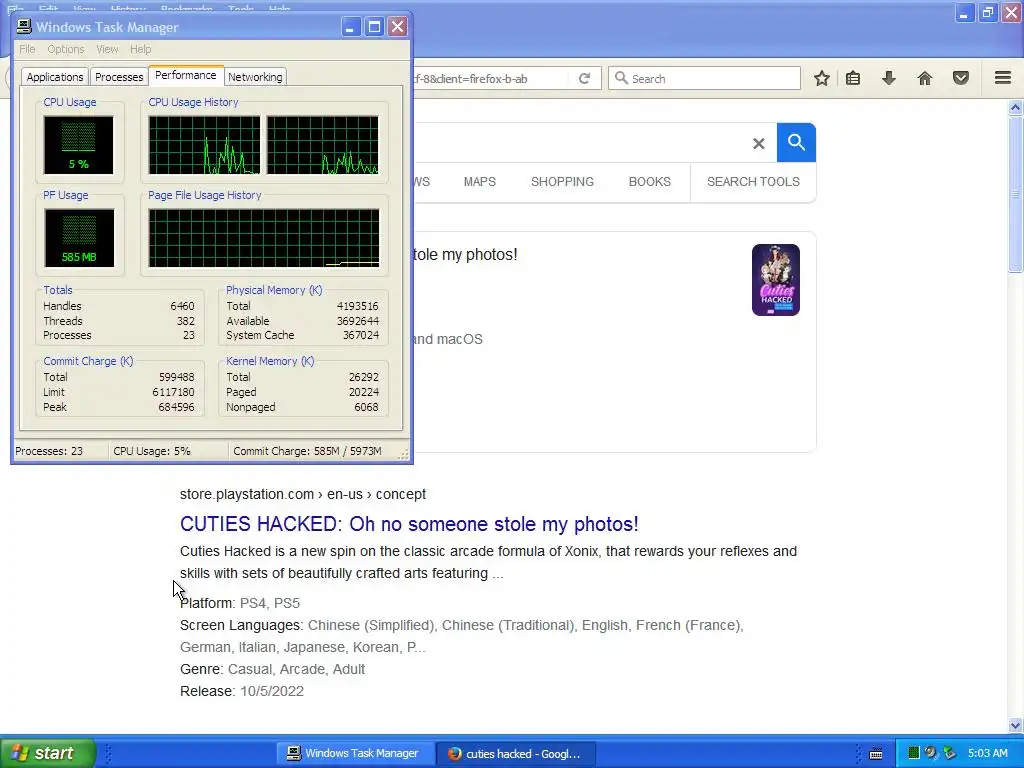Open Task Manager View menu
The width and height of the screenshot is (1024, 768).
107,49
